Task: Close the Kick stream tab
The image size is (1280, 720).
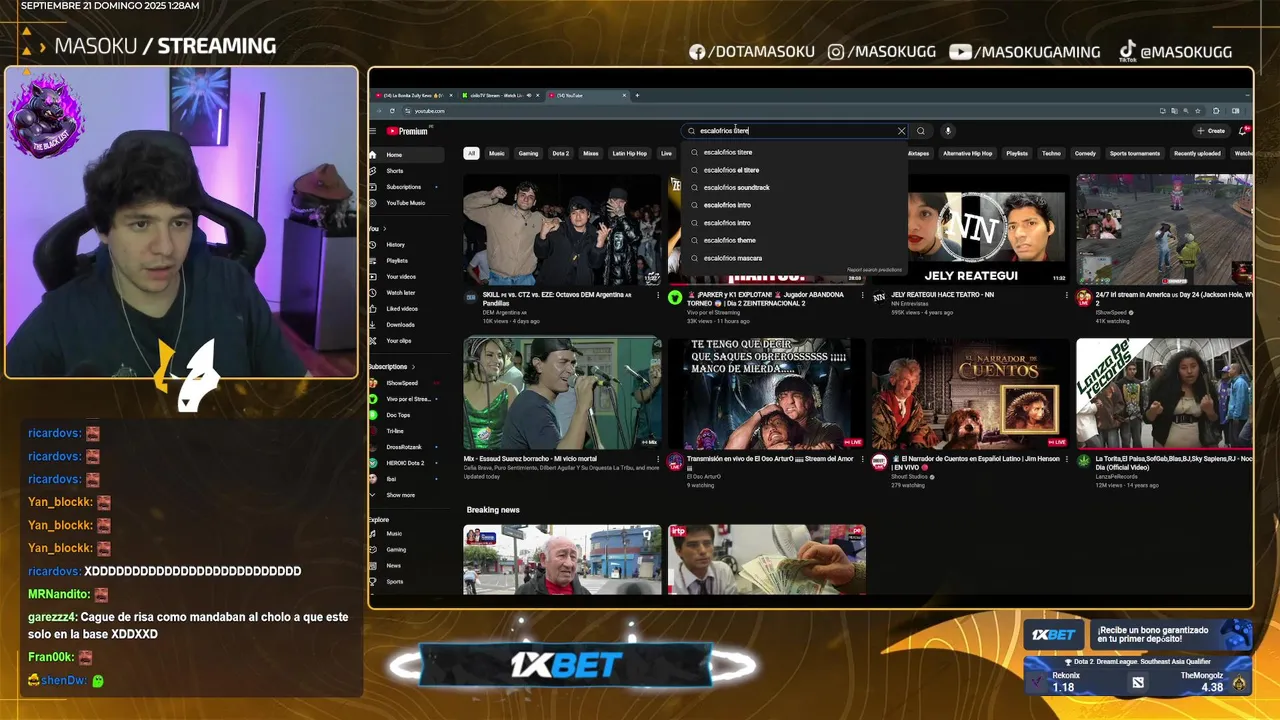Action: pyautogui.click(x=539, y=96)
